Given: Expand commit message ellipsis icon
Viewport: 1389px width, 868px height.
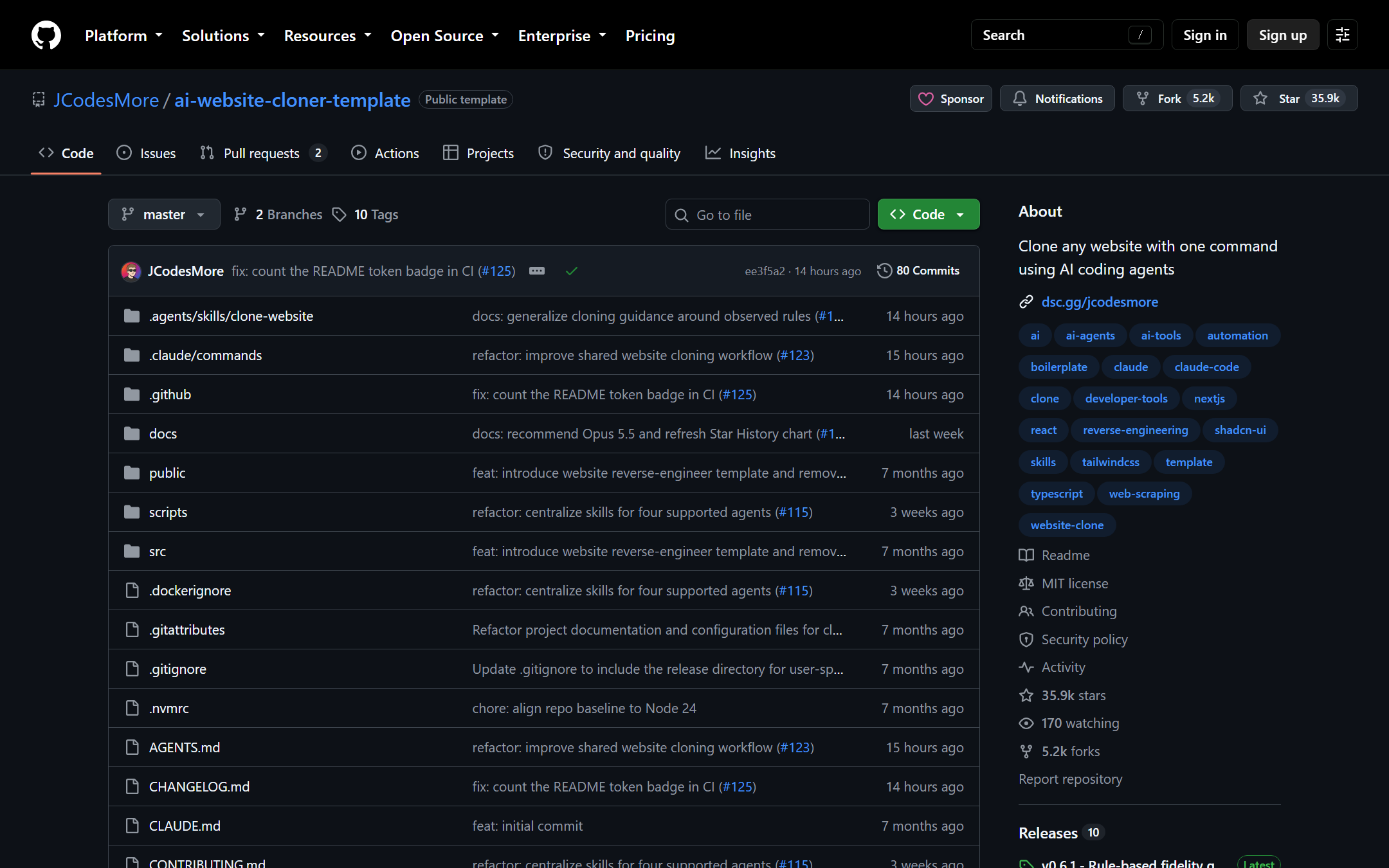Looking at the screenshot, I should [537, 271].
